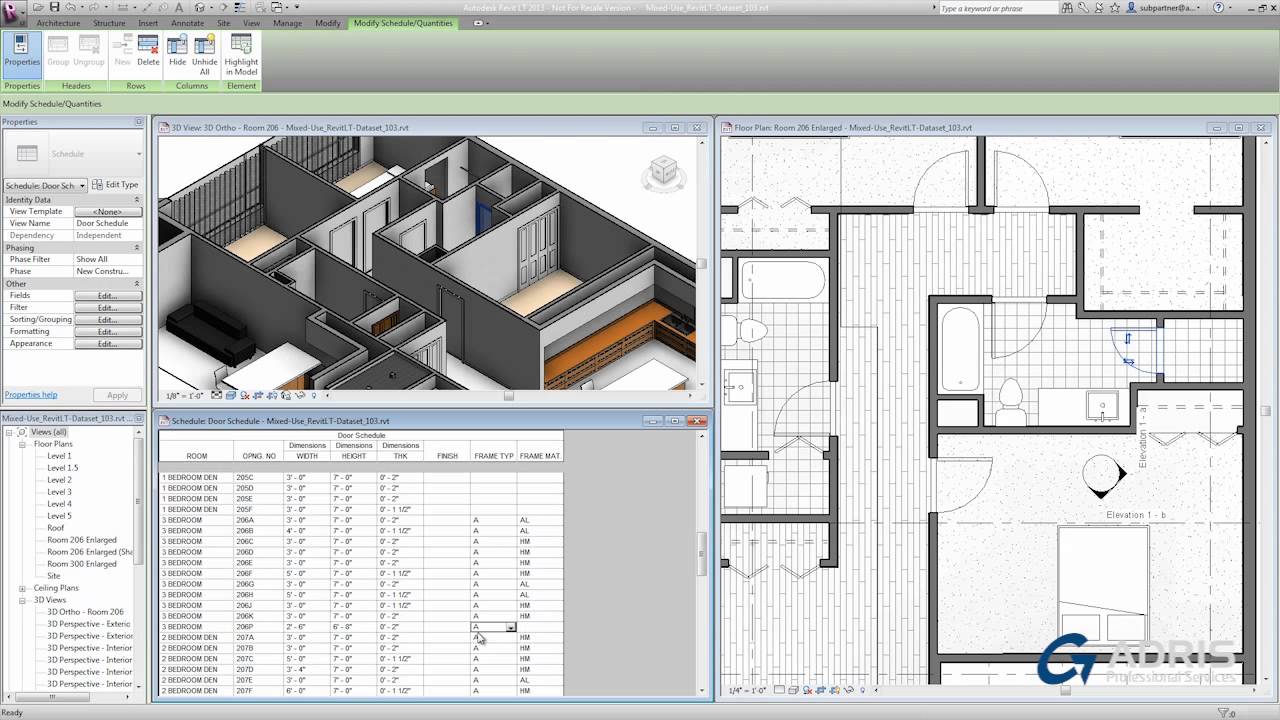This screenshot has width=1280, height=720.
Task: Collapse the Other properties section
Action: tap(137, 284)
